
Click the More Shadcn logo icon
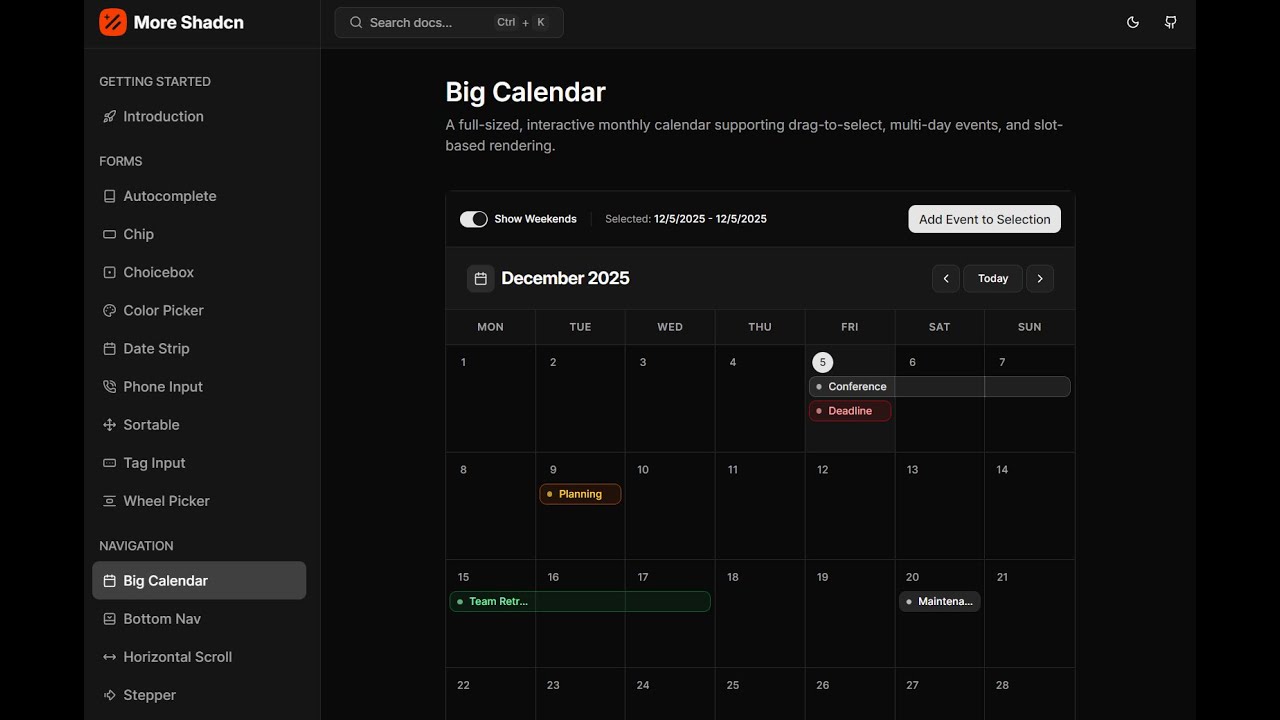[113, 22]
